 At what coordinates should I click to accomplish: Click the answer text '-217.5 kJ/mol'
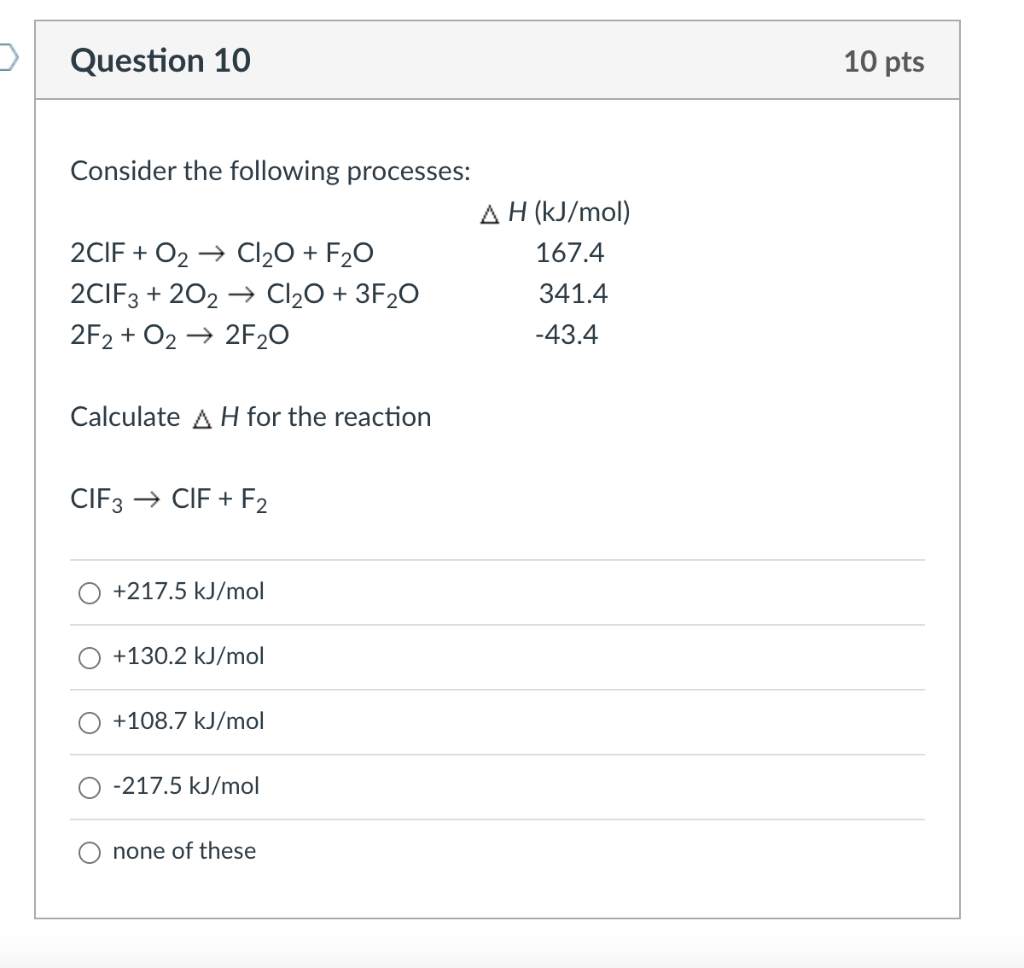click(186, 786)
